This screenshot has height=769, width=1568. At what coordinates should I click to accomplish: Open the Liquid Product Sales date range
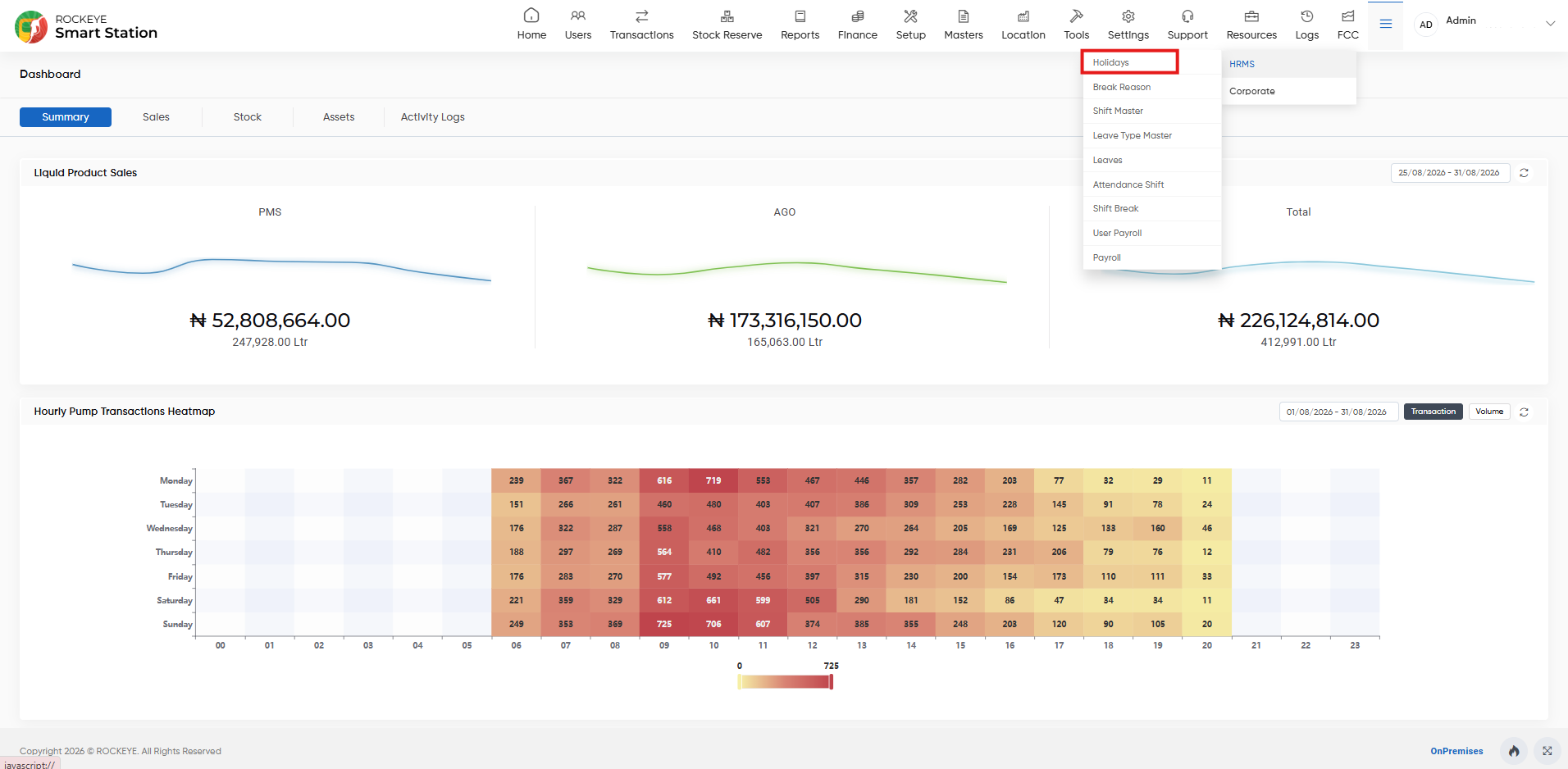pos(1450,173)
